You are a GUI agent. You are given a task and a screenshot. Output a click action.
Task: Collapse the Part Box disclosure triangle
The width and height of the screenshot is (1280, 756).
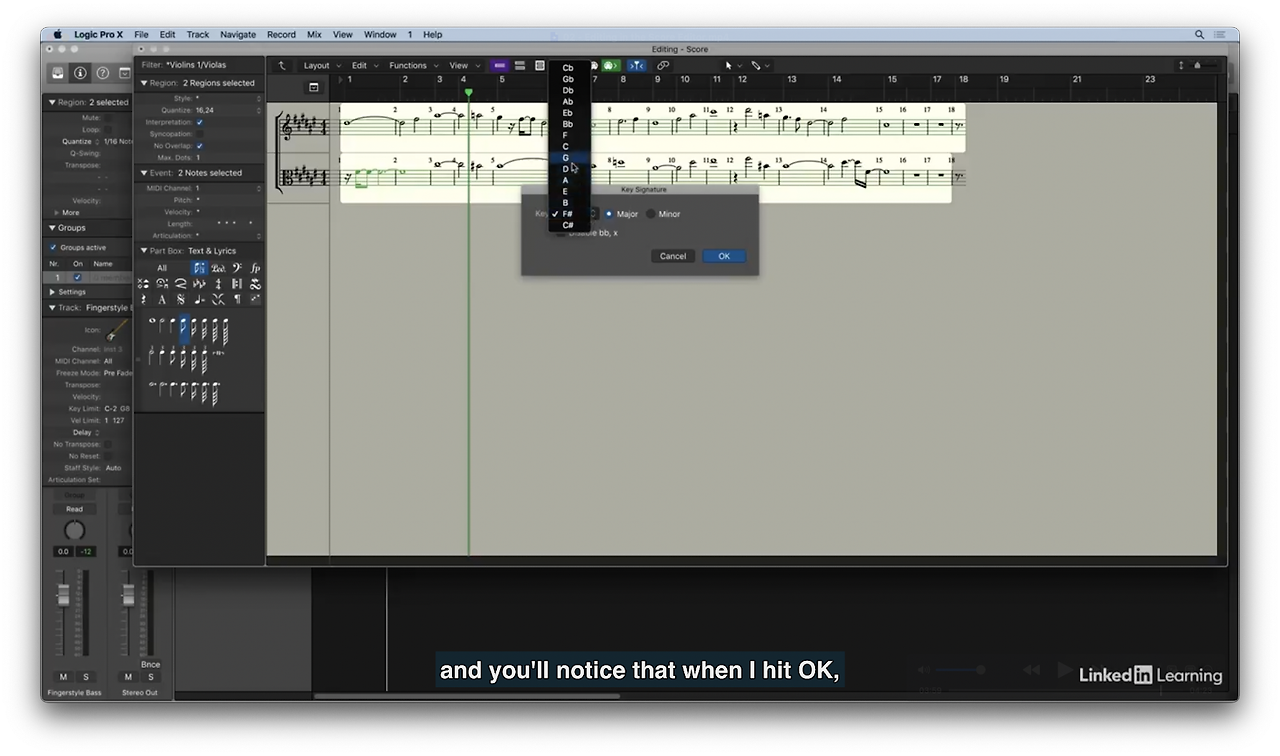tap(144, 251)
